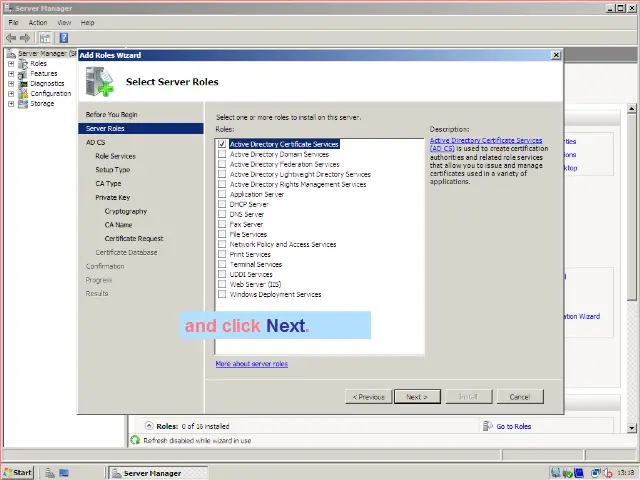
Task: Tick the Web Server (IIS) checkbox
Action: 222,284
